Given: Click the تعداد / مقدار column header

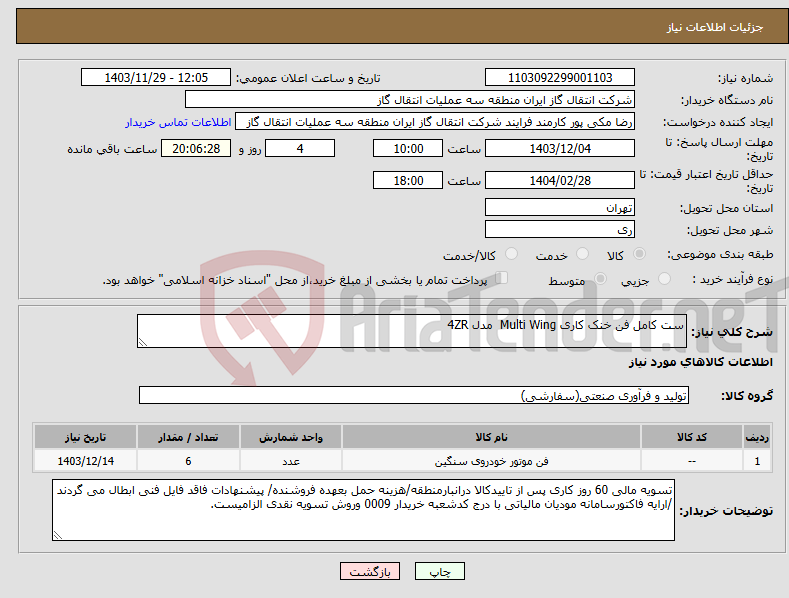Looking at the screenshot, I should pos(188,437).
